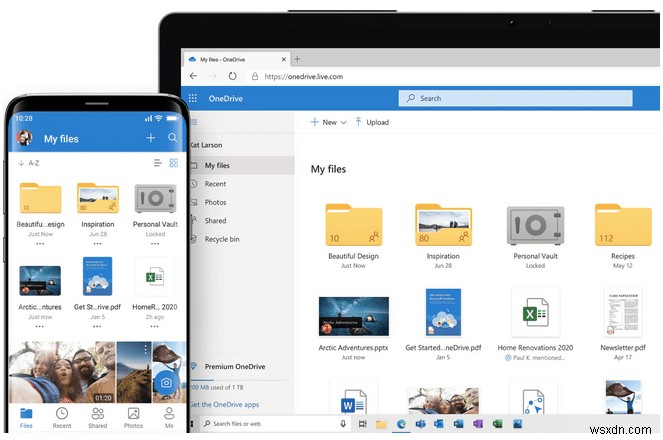The image size is (663, 440).
Task: Select My files in web sidebar
Action: 241,165
